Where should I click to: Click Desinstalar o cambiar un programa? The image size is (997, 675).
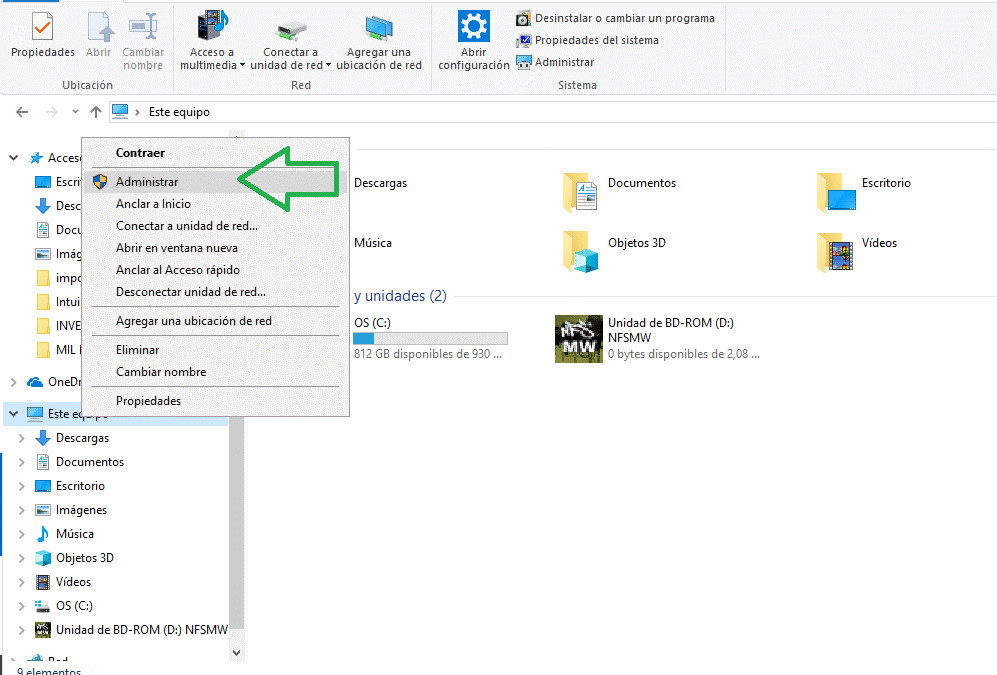coord(624,18)
